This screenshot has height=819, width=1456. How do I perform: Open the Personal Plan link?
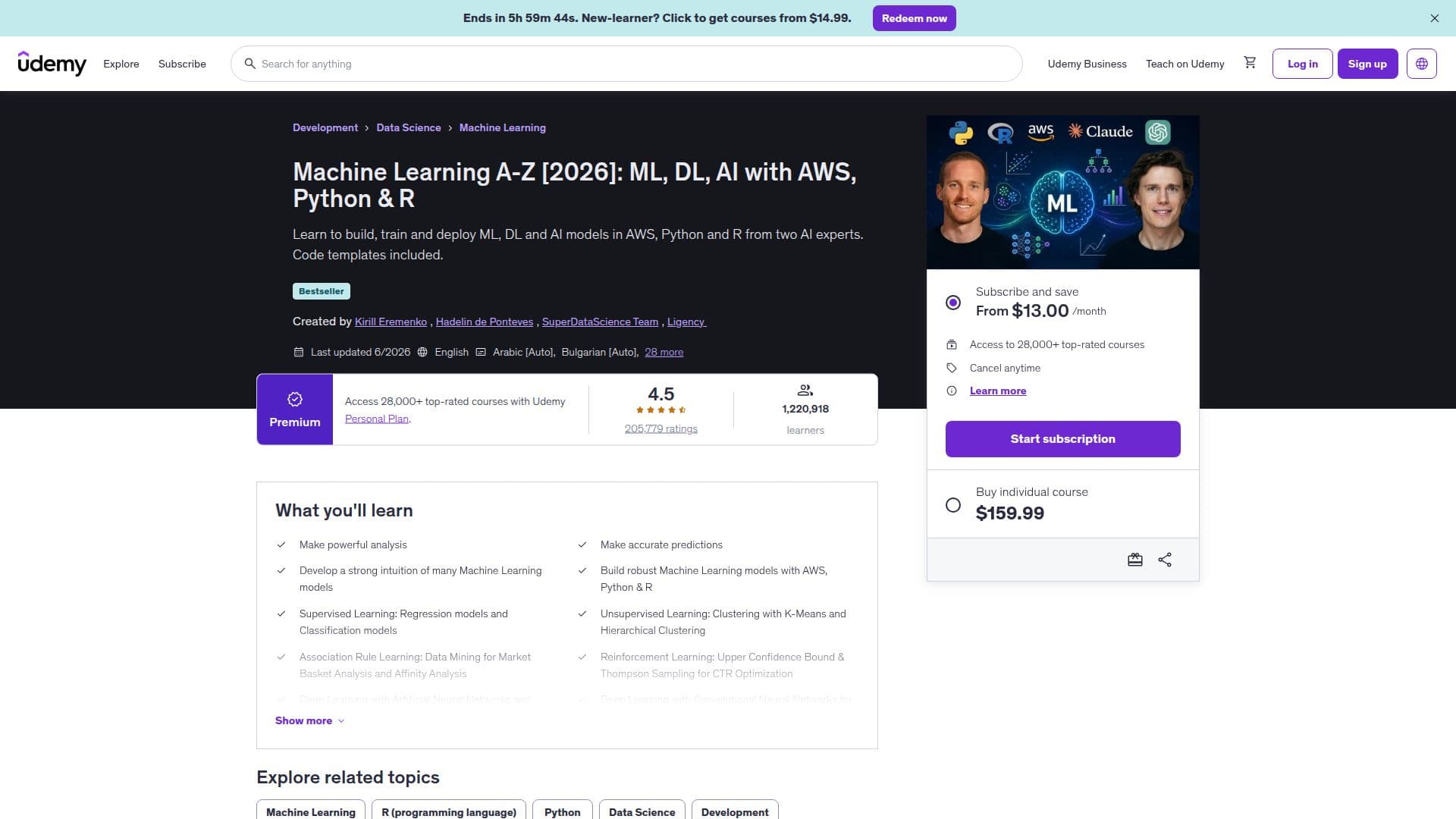(x=376, y=419)
